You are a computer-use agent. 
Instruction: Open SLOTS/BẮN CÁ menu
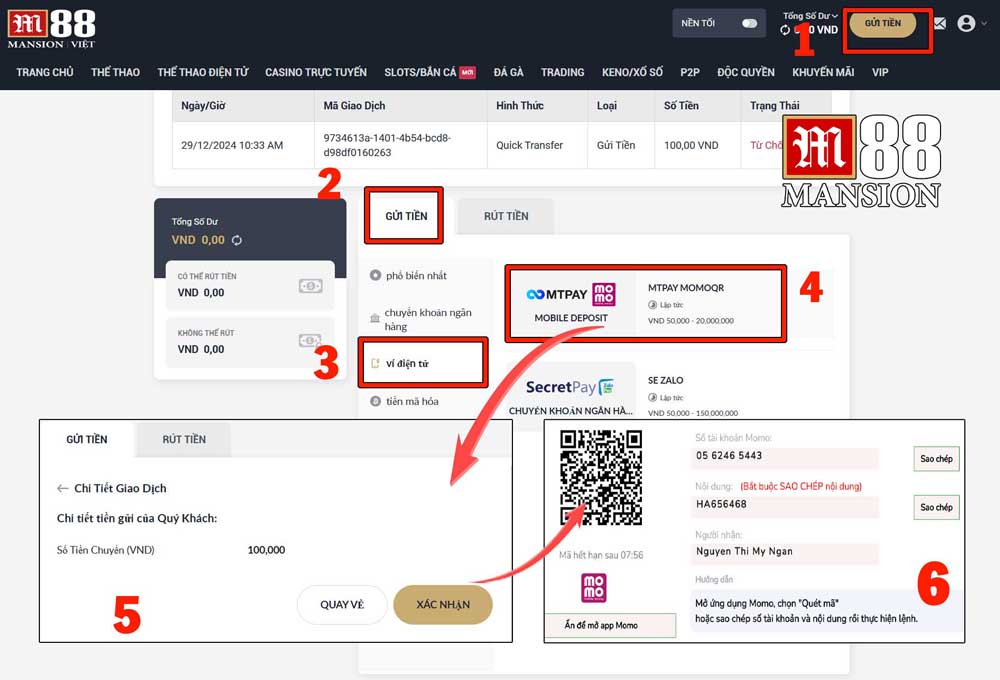point(429,72)
